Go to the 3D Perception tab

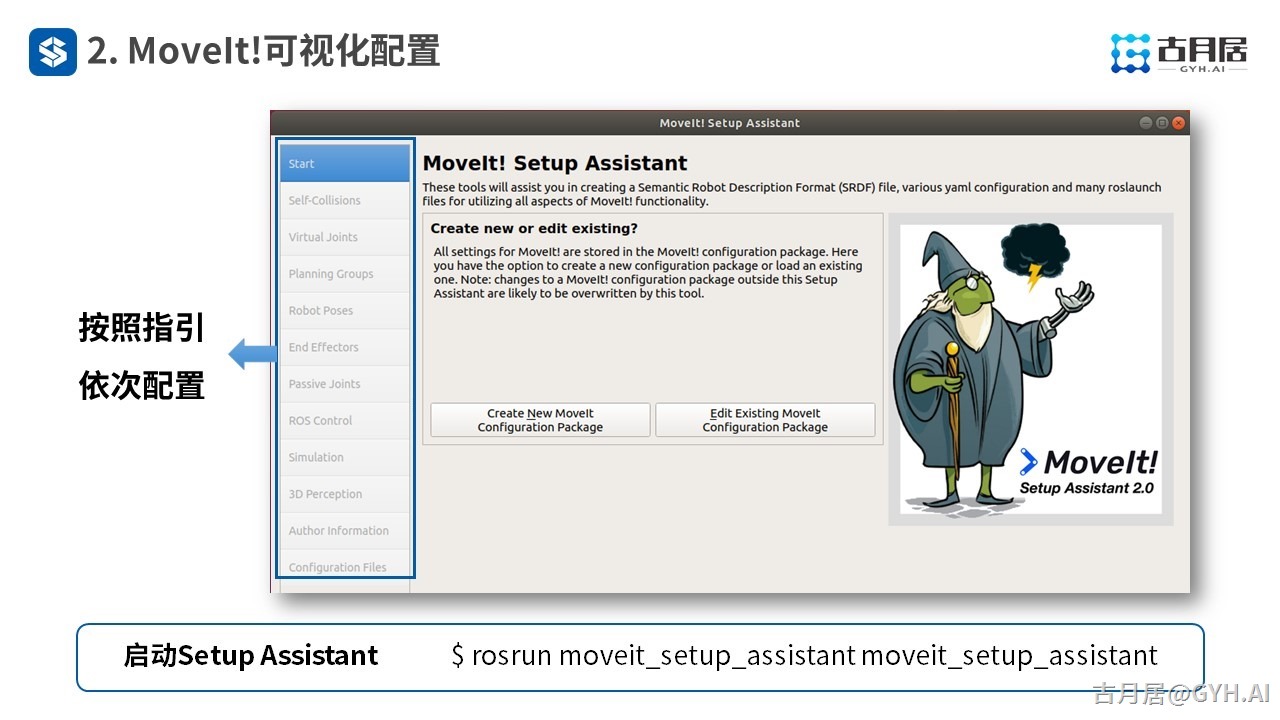(345, 494)
